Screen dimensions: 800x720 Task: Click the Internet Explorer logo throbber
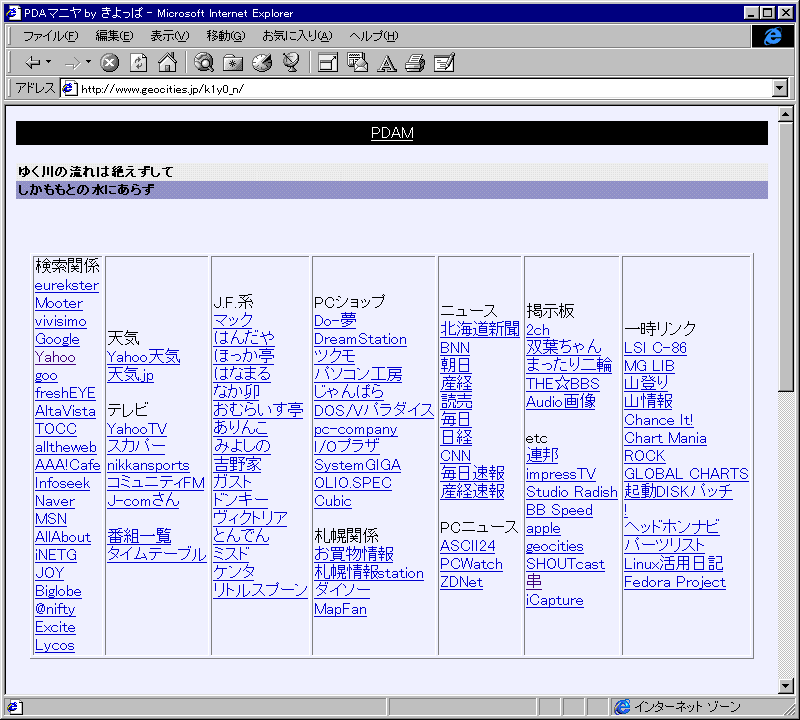pyautogui.click(x=772, y=36)
